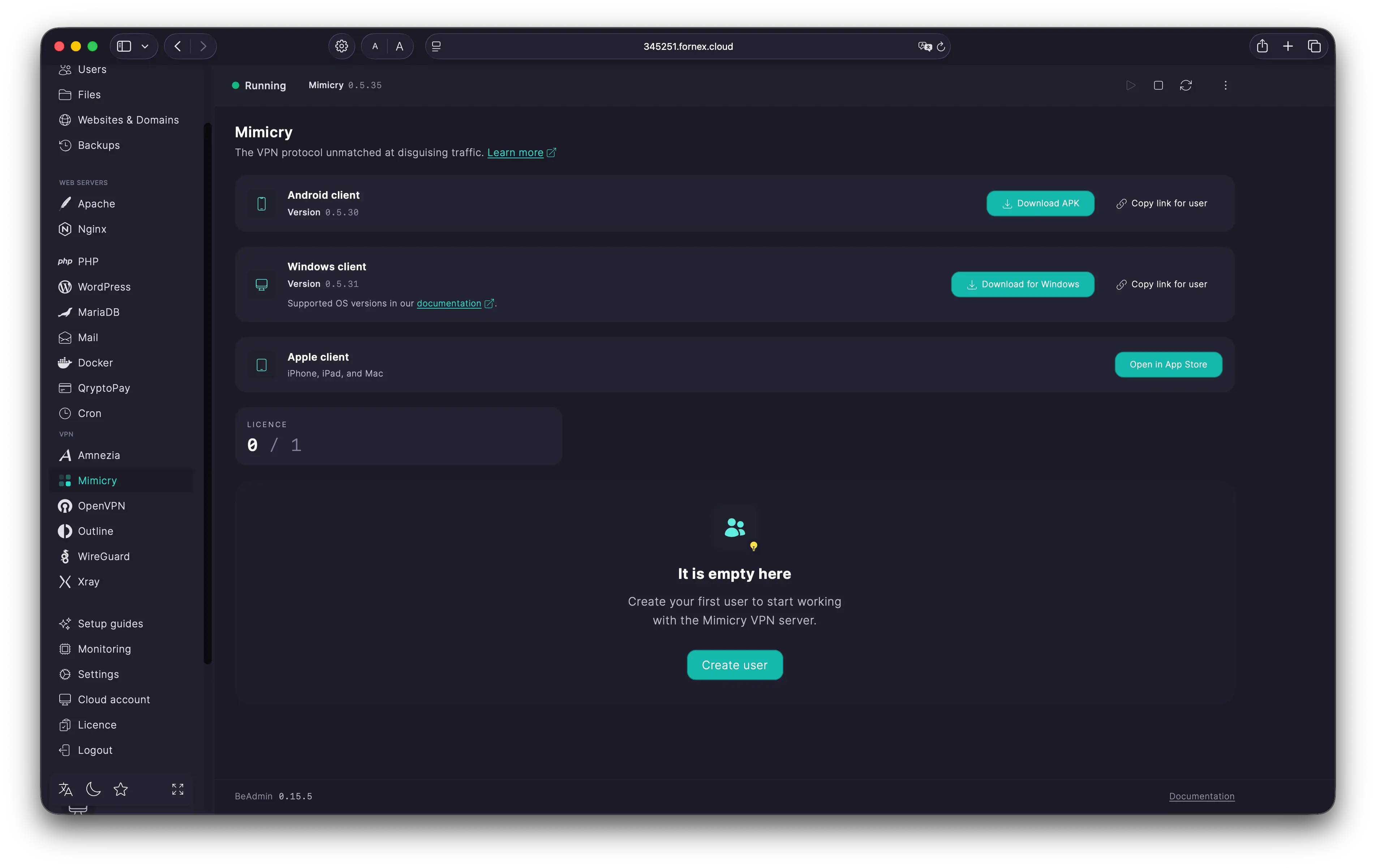Click the Cron clock icon
This screenshot has width=1376, height=868.
pyautogui.click(x=65, y=413)
